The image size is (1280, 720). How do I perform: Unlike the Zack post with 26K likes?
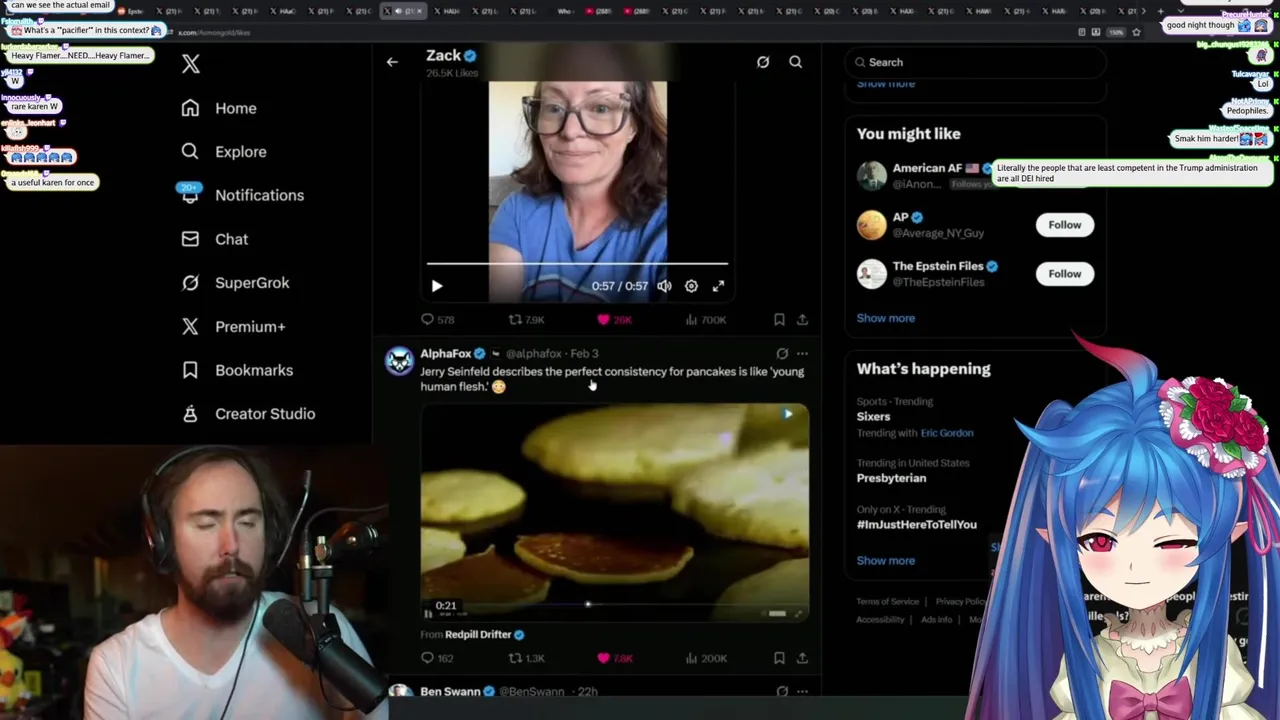coord(614,320)
